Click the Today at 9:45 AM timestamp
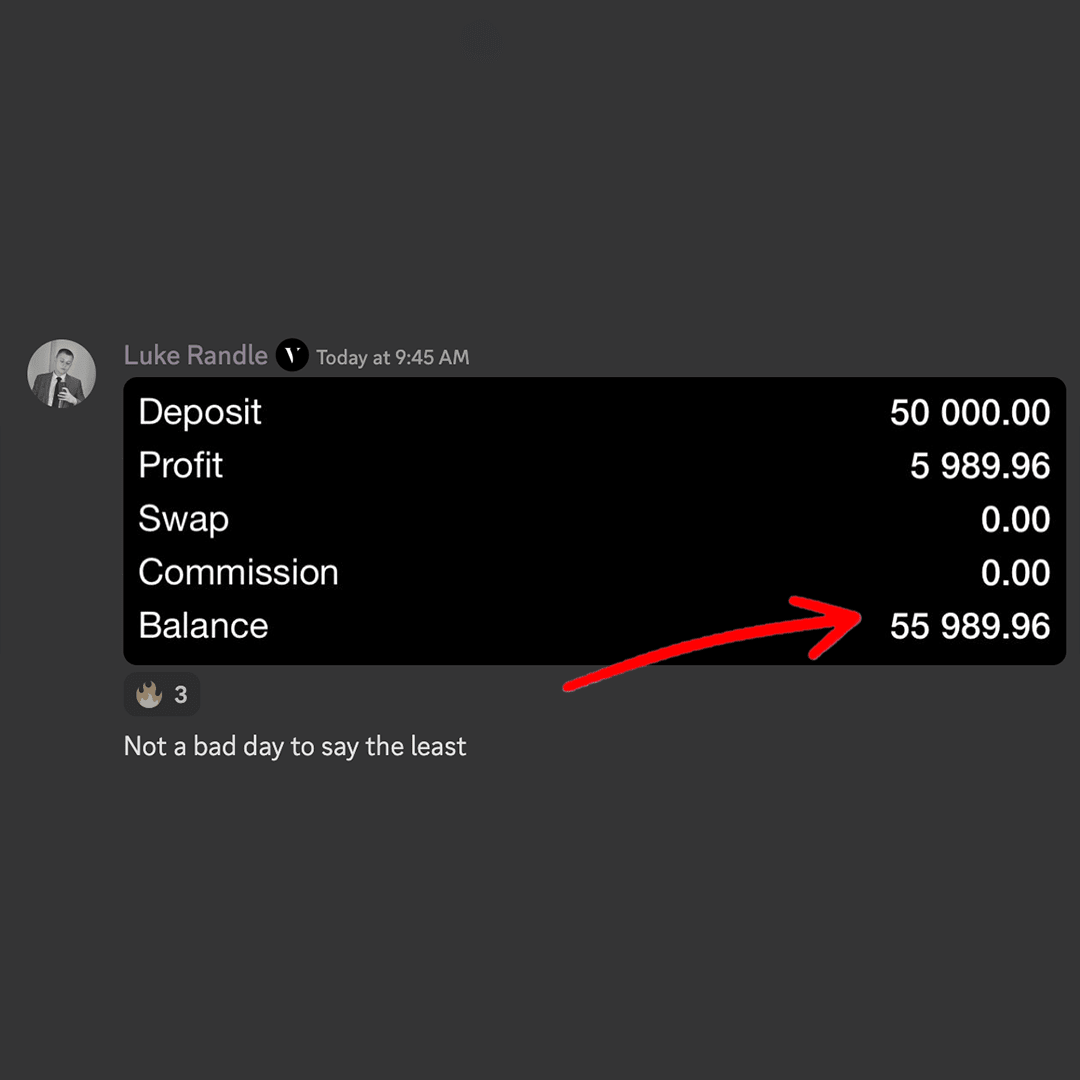This screenshot has height=1080, width=1080. click(392, 358)
